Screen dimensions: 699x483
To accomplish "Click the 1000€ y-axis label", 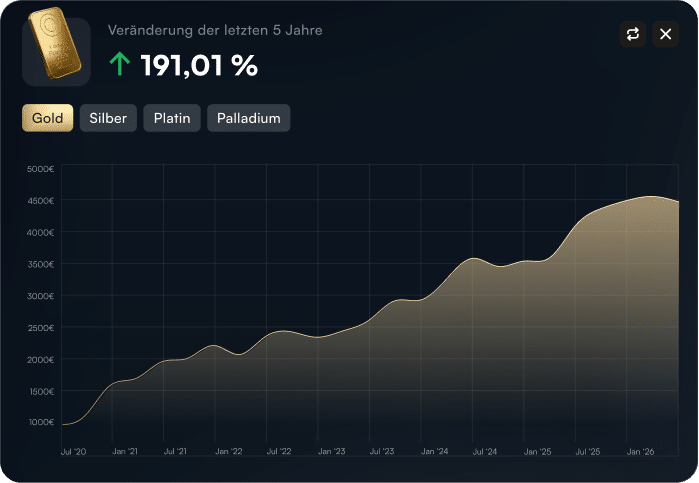I will 41,422.
